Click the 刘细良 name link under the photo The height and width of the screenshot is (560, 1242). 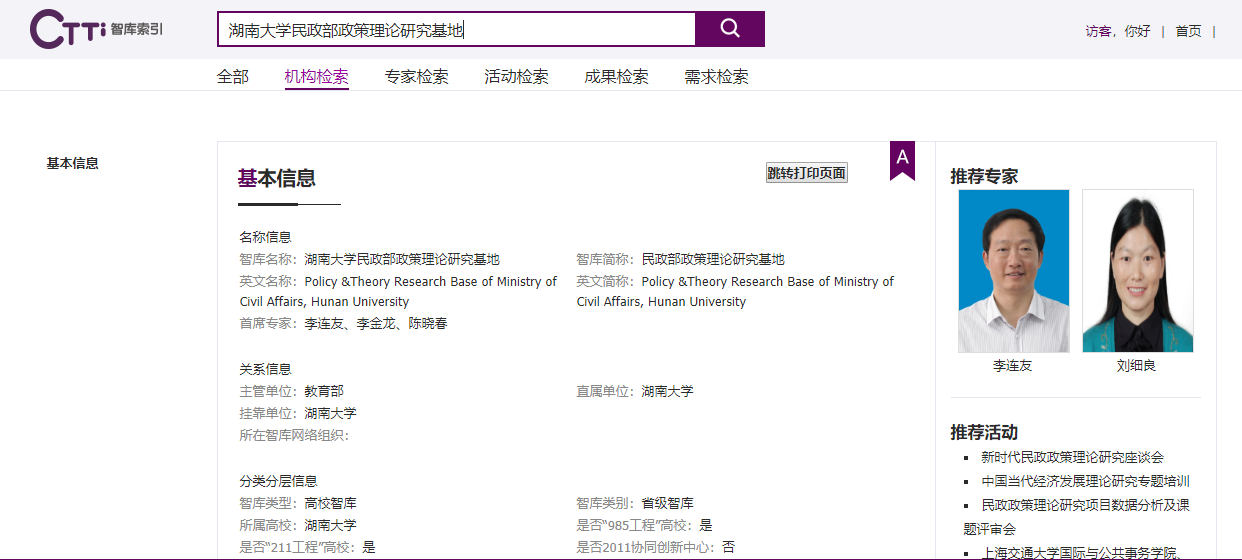(1136, 366)
